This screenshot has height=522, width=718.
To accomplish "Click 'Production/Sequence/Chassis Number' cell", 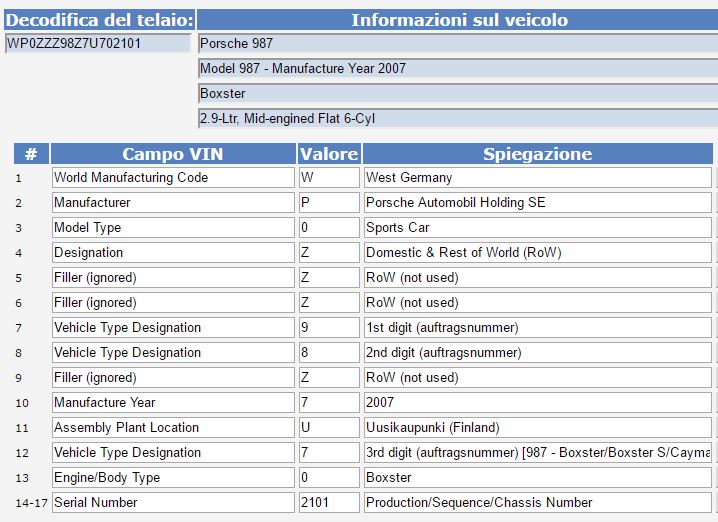I will (538, 502).
